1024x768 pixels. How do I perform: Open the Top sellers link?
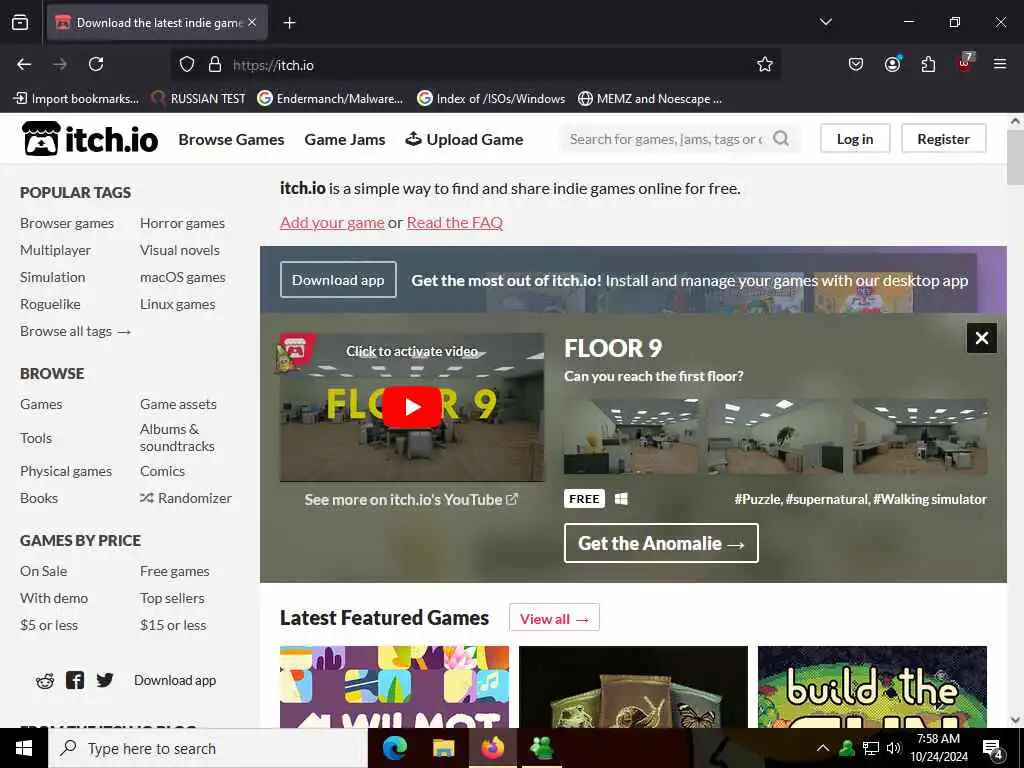172,598
